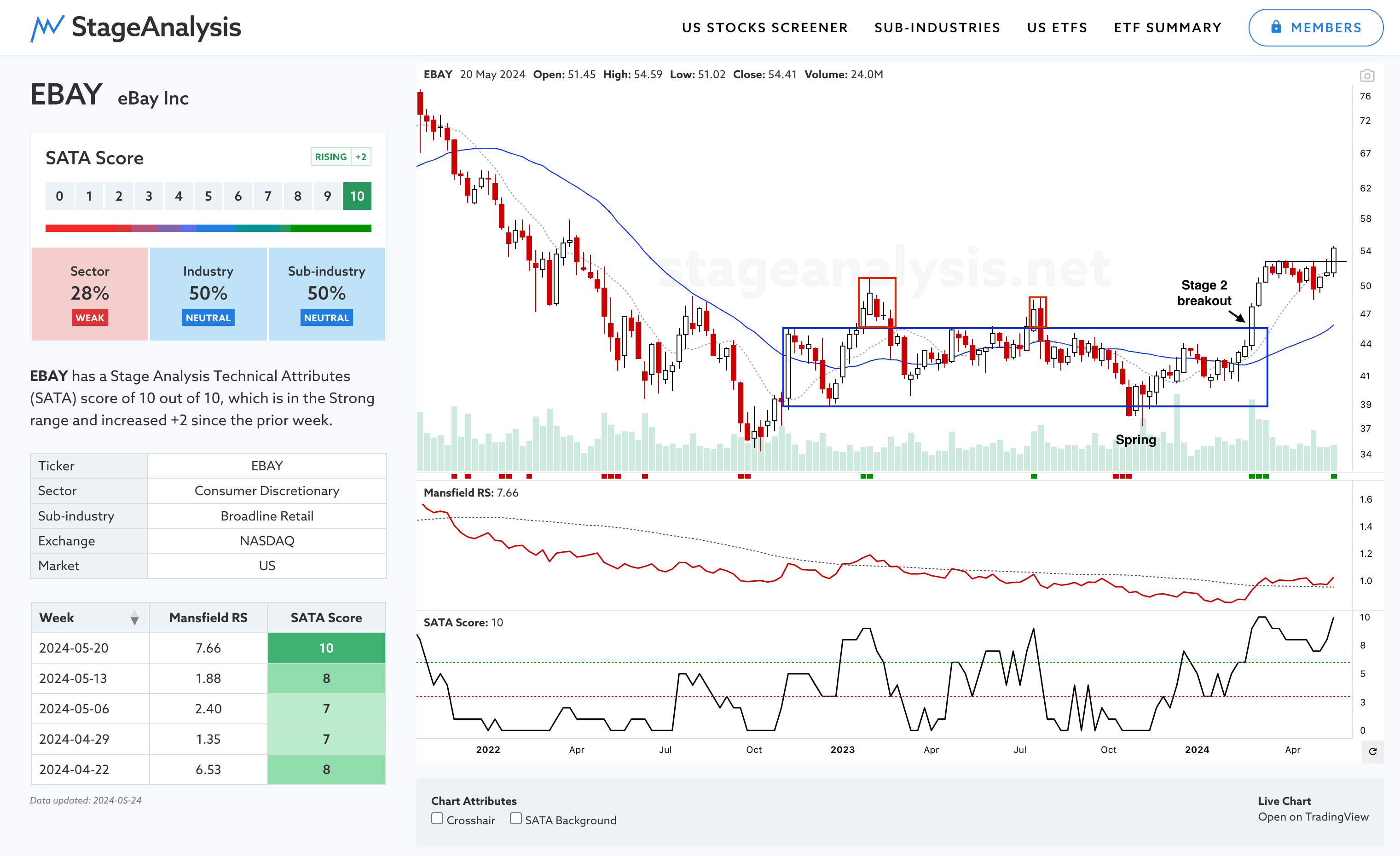
Task: Click the SATA score color gradient bar
Action: click(x=208, y=228)
